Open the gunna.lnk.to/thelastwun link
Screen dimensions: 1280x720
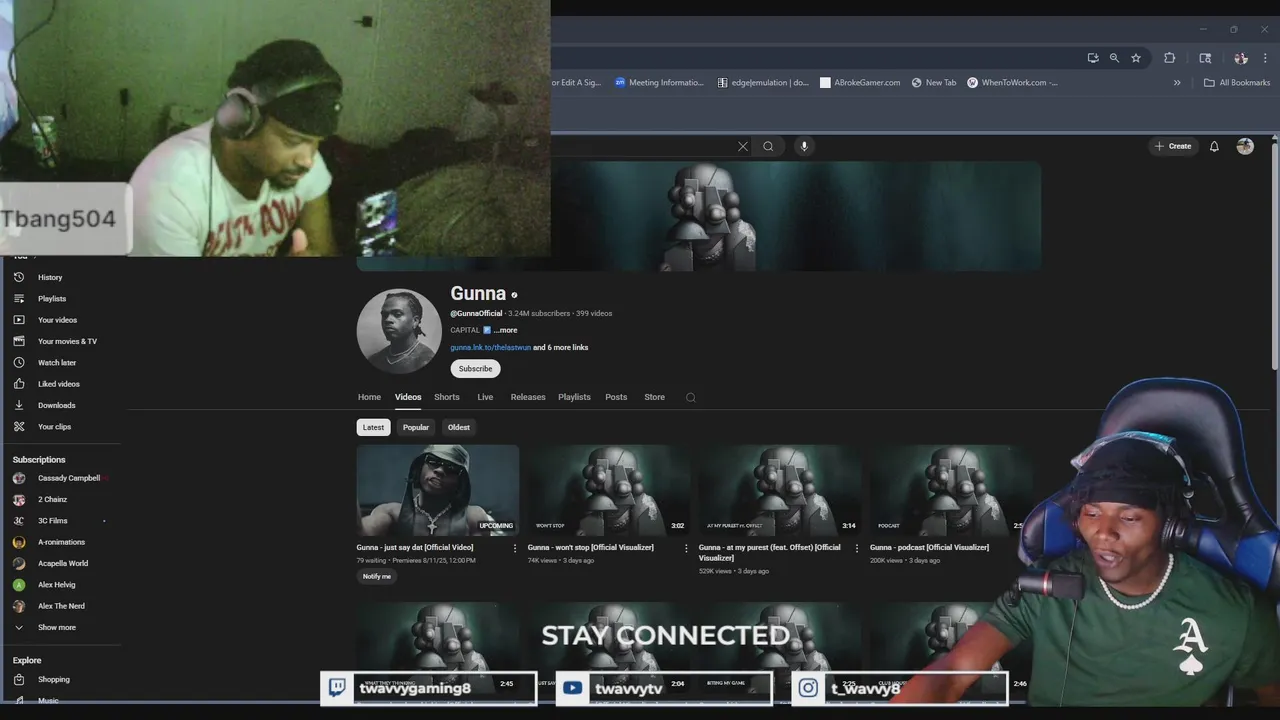point(490,347)
